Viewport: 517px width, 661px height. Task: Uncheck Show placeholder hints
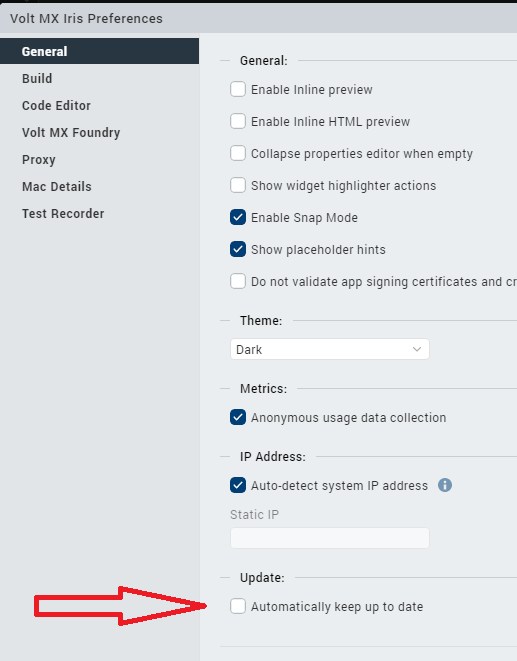pos(238,250)
